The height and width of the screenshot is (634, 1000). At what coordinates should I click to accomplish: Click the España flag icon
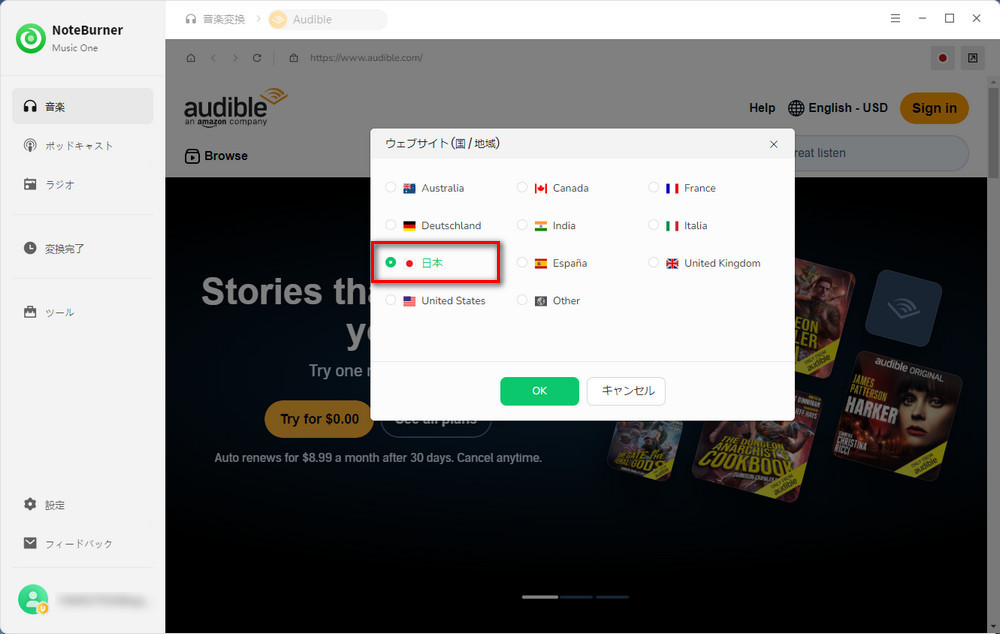pos(541,263)
